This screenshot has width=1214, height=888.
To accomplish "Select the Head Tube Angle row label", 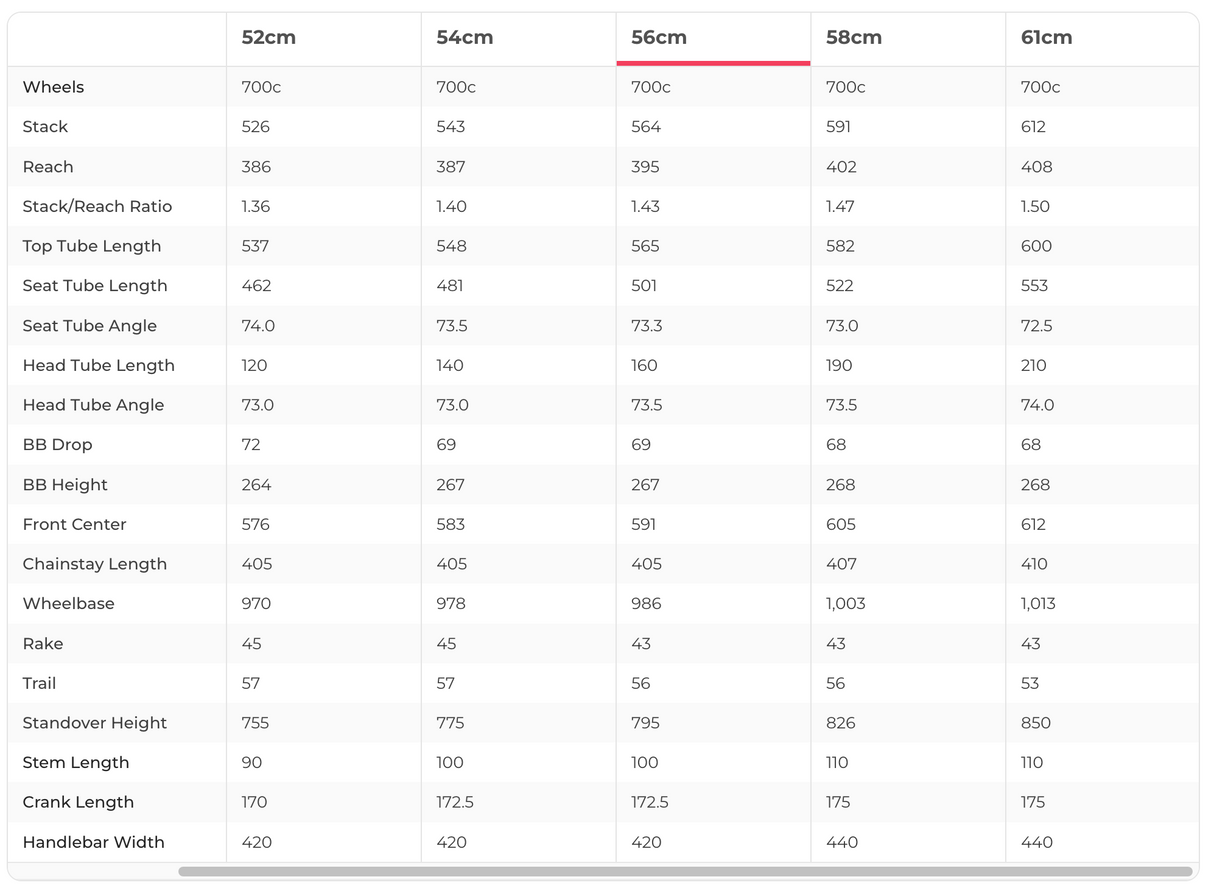I will pyautogui.click(x=93, y=405).
